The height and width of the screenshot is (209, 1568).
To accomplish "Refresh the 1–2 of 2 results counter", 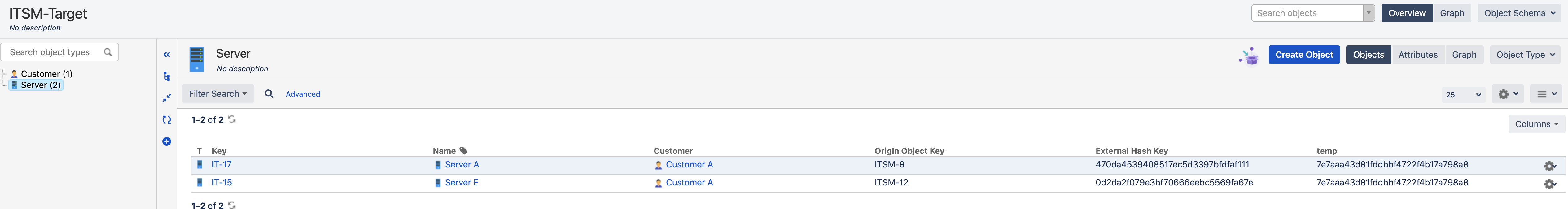I will click(232, 119).
